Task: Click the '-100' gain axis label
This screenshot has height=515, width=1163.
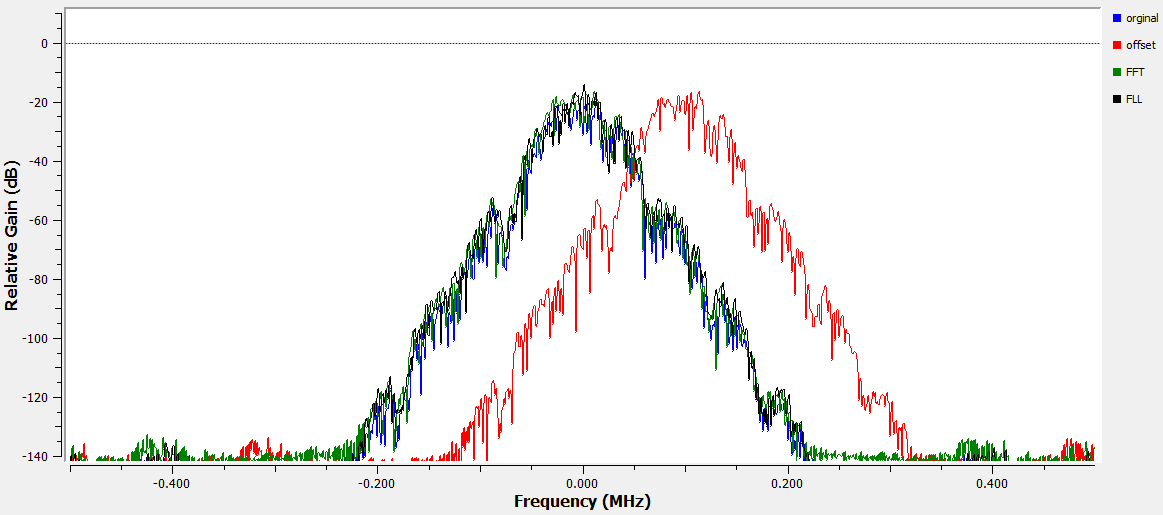Action: 36,338
